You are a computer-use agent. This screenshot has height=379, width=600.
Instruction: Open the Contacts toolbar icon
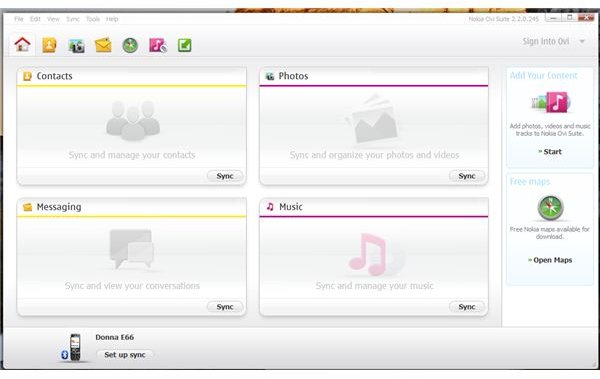click(x=49, y=45)
